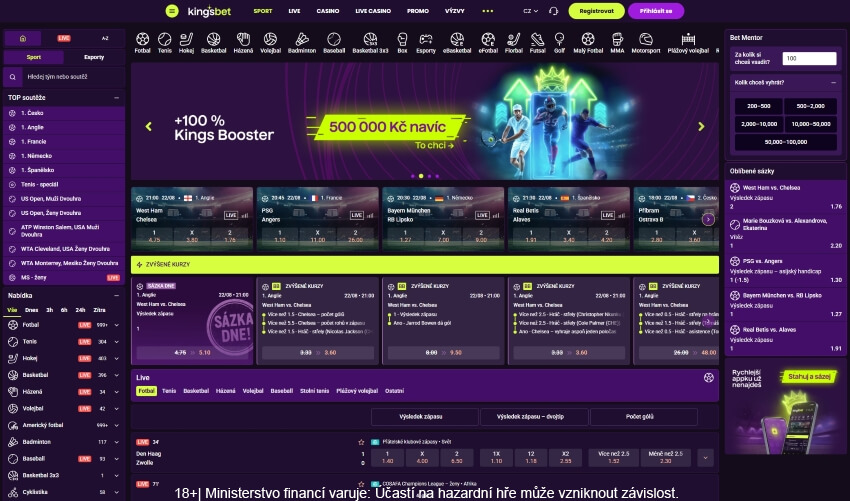Screen dimensions: 850x501
Task: Go to next banner slide arrow
Action: tap(701, 126)
